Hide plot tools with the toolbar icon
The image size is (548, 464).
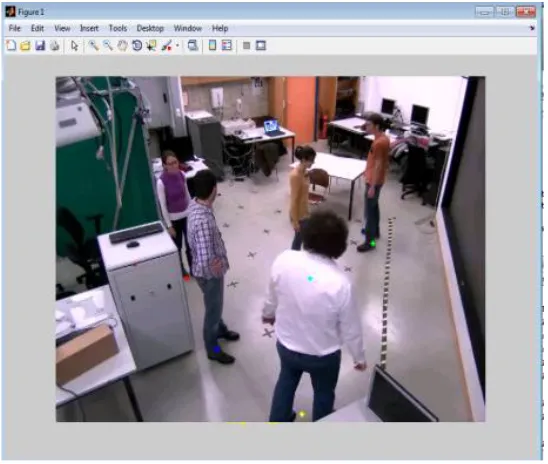[x=246, y=45]
